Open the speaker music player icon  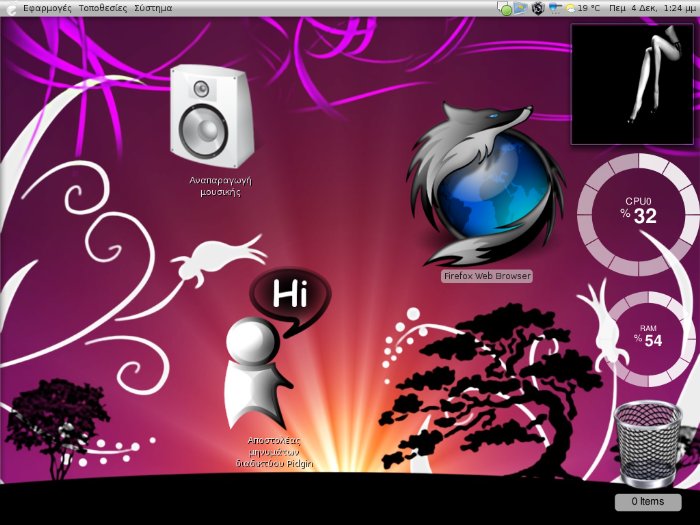(x=212, y=116)
